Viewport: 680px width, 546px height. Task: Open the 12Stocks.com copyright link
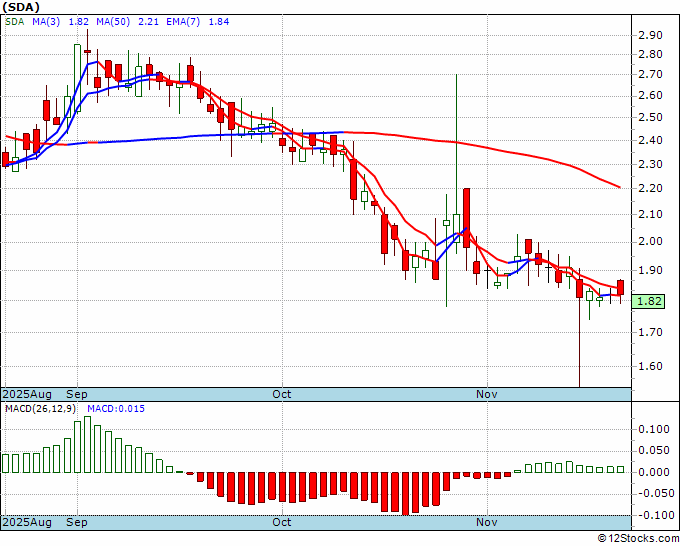(x=638, y=539)
